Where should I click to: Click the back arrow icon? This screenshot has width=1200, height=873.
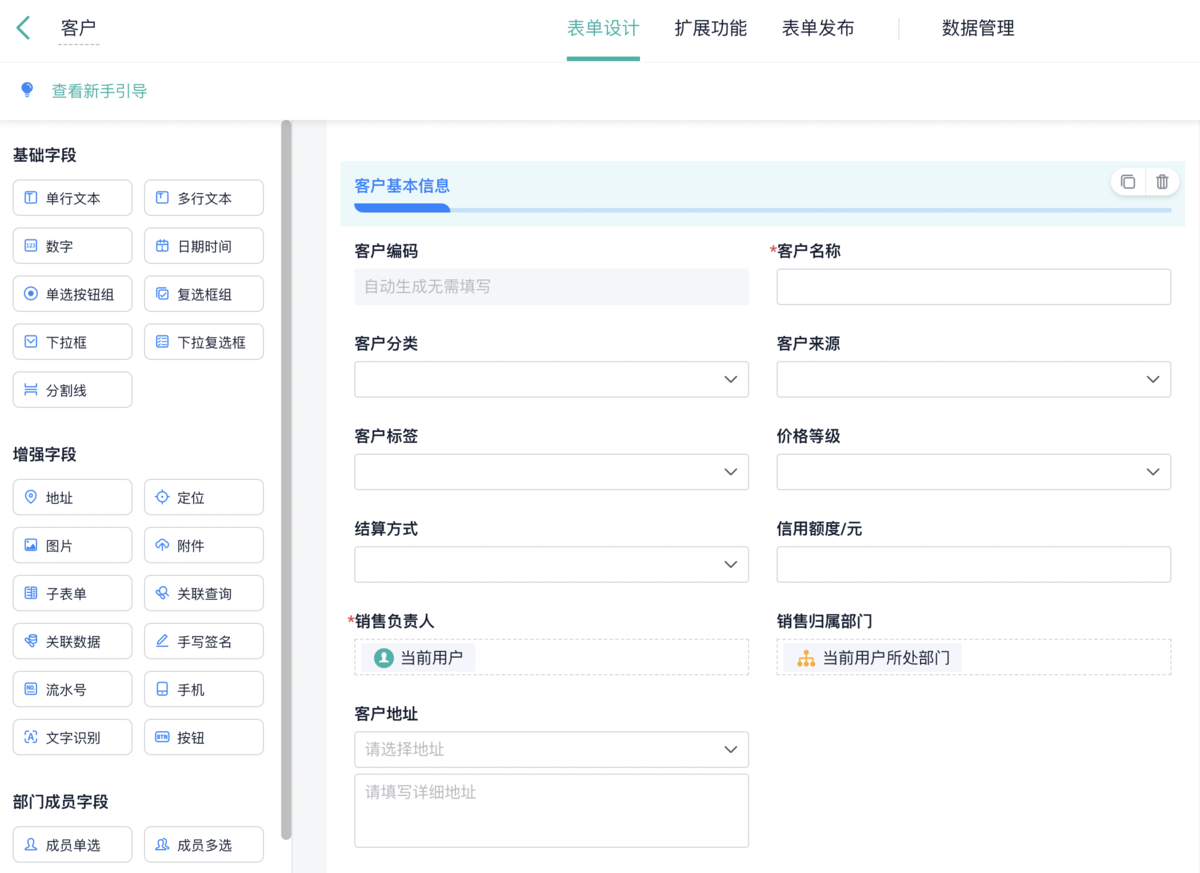coord(24,28)
